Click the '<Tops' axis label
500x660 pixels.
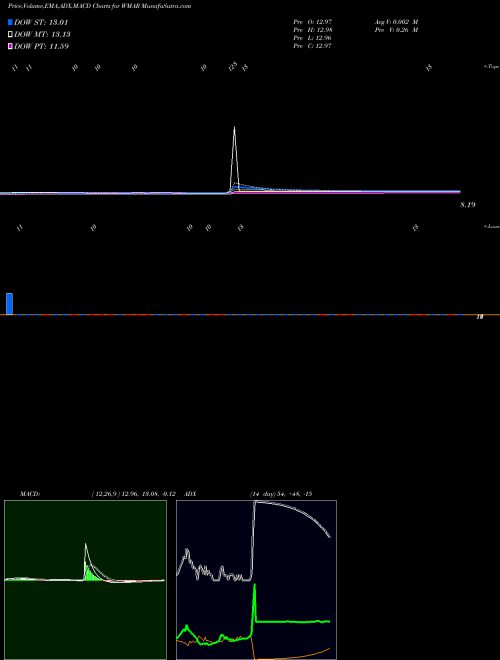coord(491,67)
